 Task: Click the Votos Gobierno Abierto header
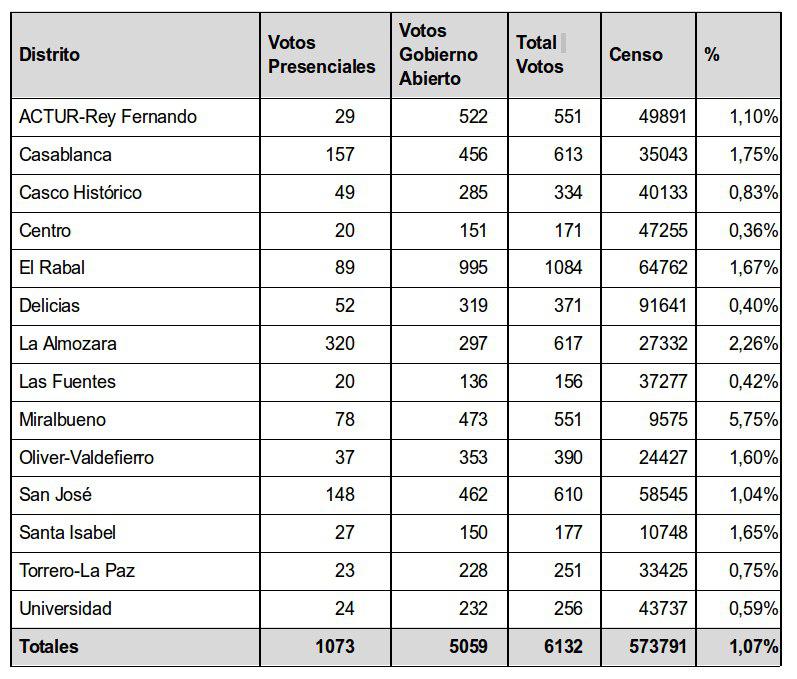(438, 54)
